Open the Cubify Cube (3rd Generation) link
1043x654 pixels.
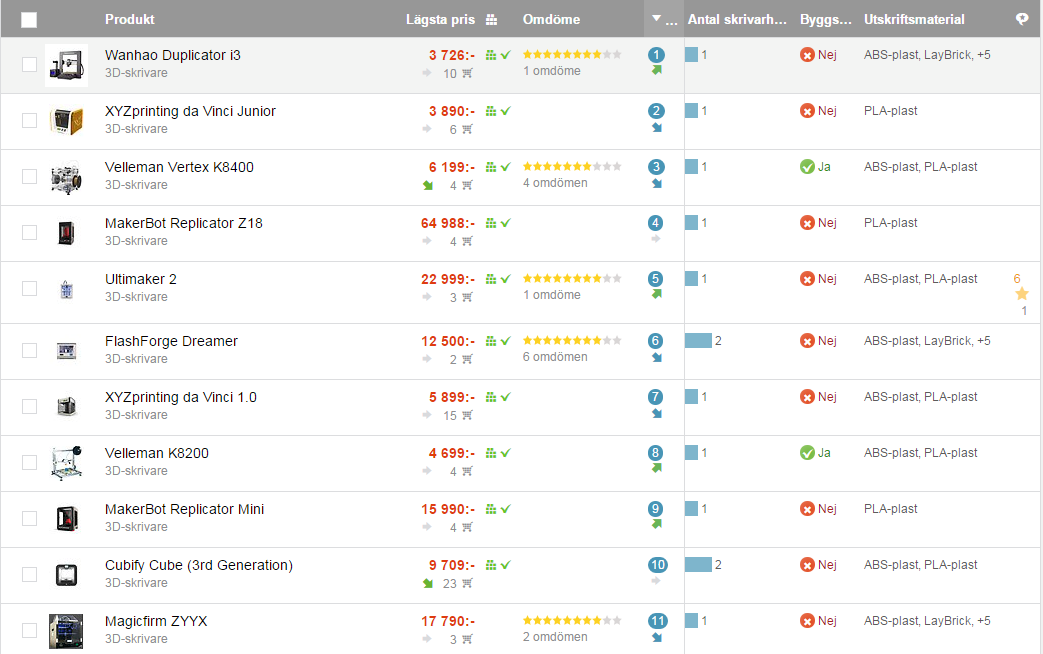[199, 565]
